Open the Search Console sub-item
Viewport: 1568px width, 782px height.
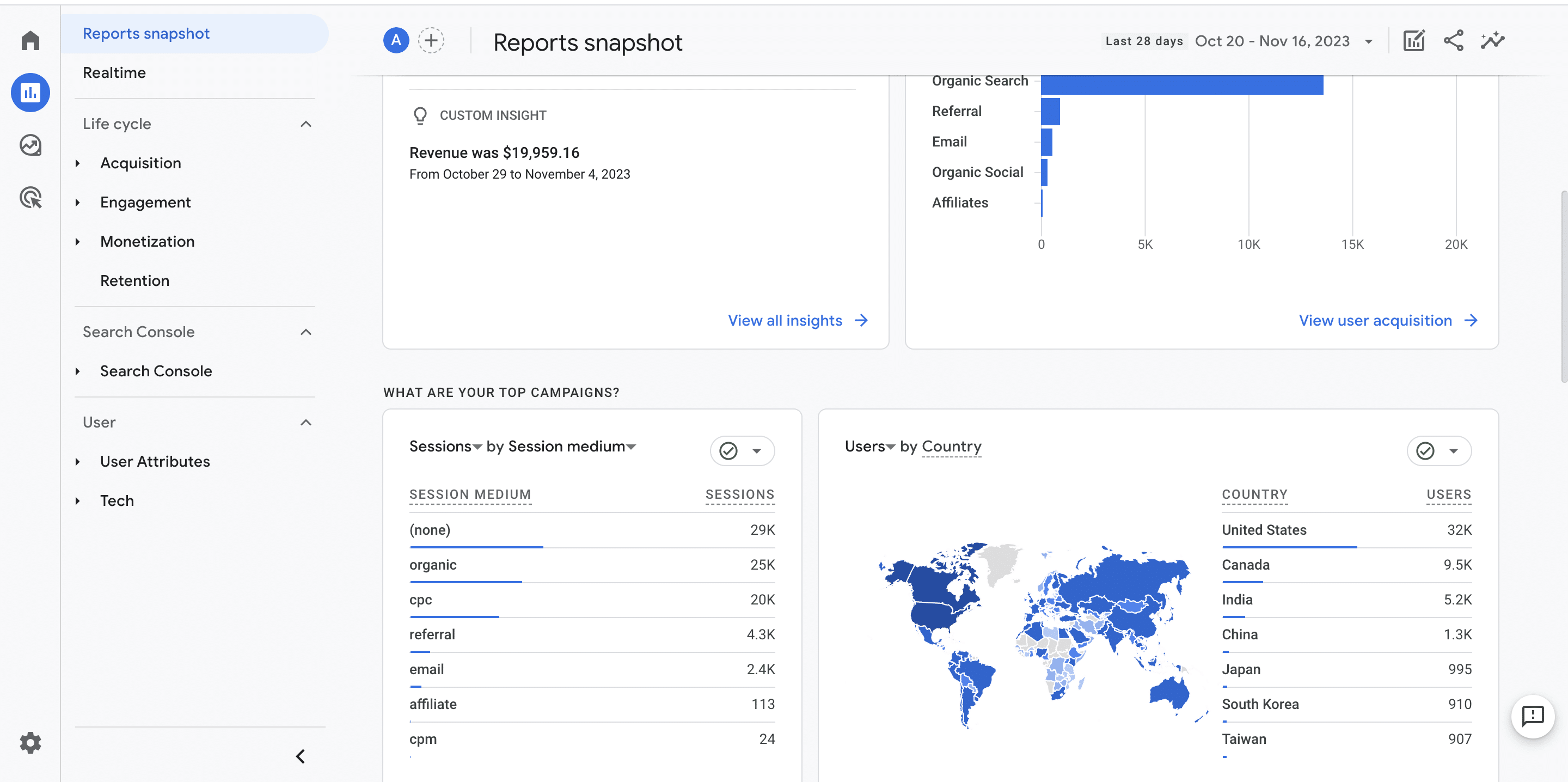point(156,371)
